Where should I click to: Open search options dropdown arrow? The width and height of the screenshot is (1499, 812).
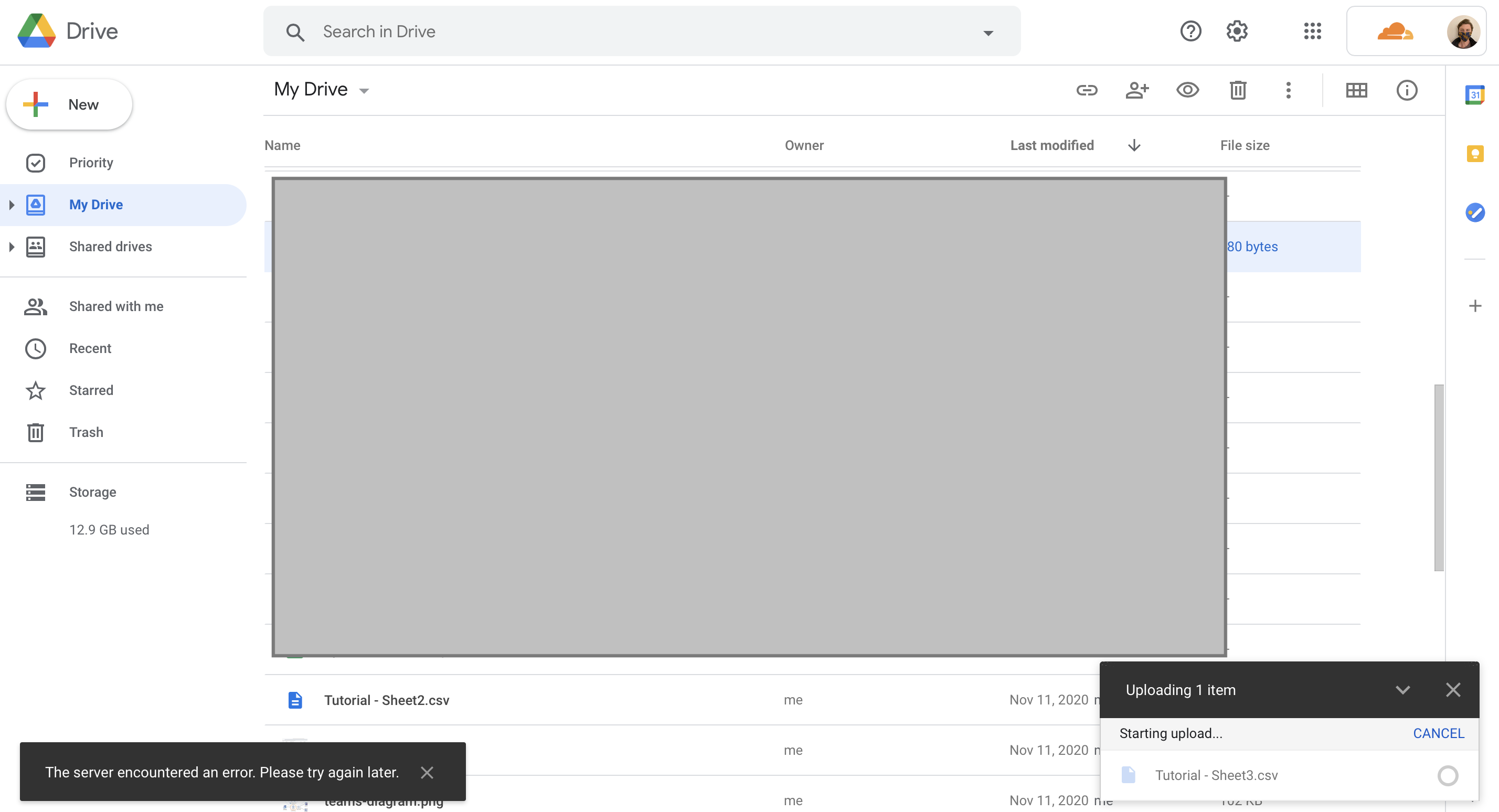pyautogui.click(x=987, y=33)
